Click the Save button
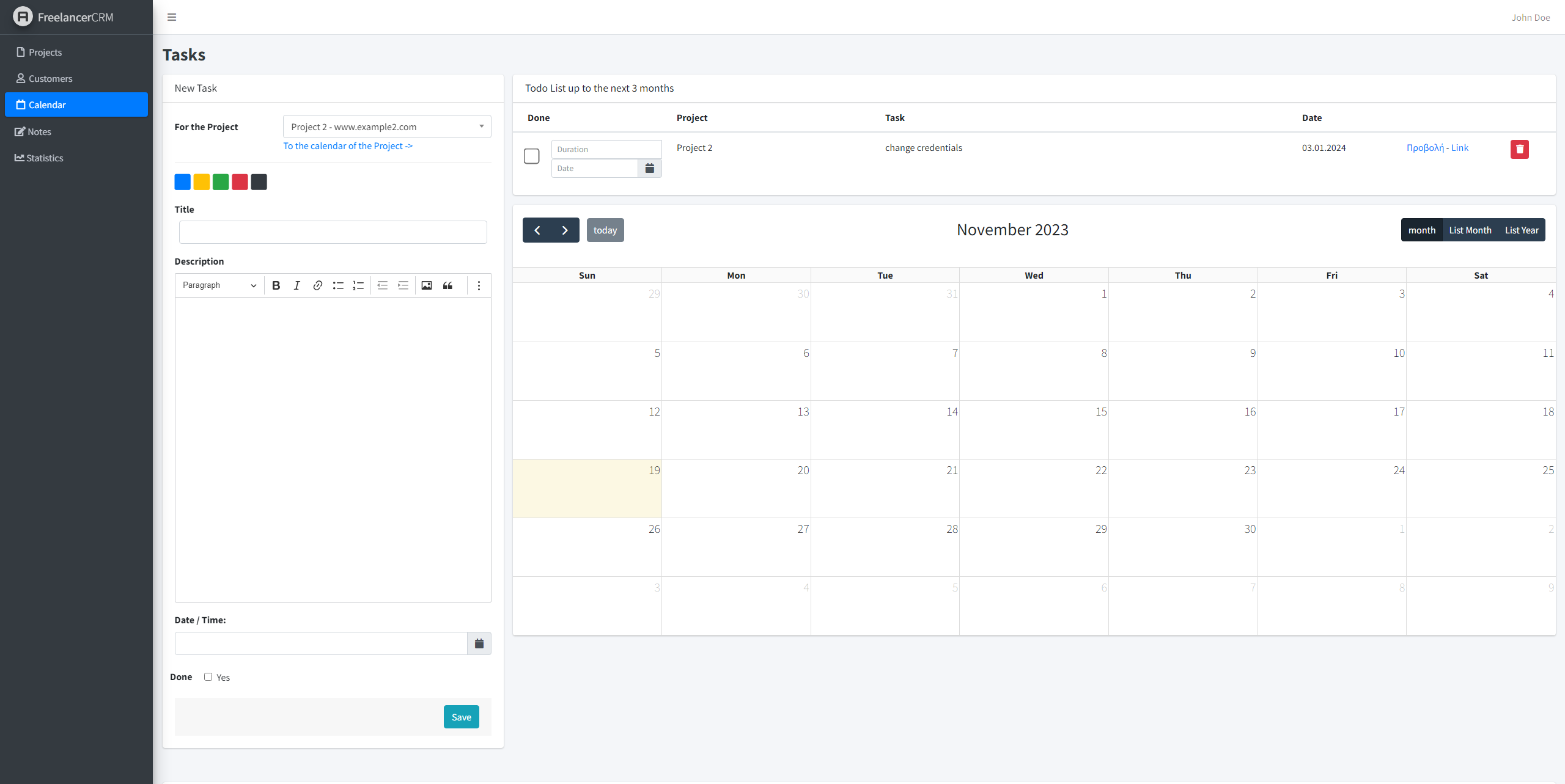Image resolution: width=1565 pixels, height=784 pixels. 461,717
